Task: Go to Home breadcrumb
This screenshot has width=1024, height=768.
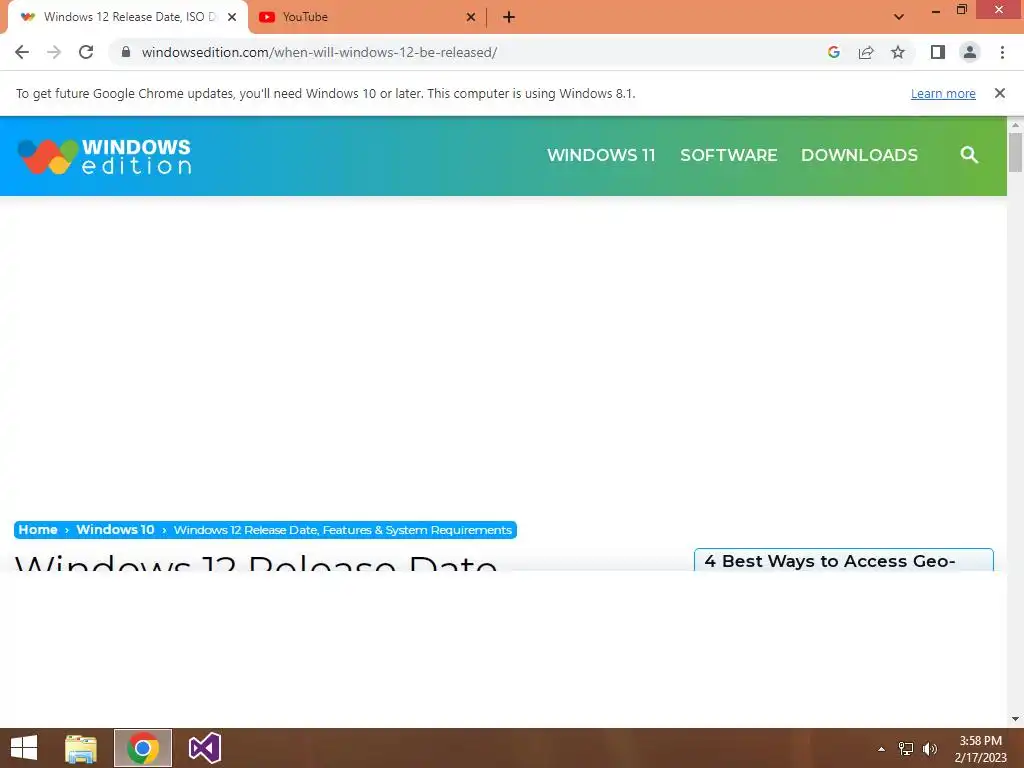Action: point(38,530)
